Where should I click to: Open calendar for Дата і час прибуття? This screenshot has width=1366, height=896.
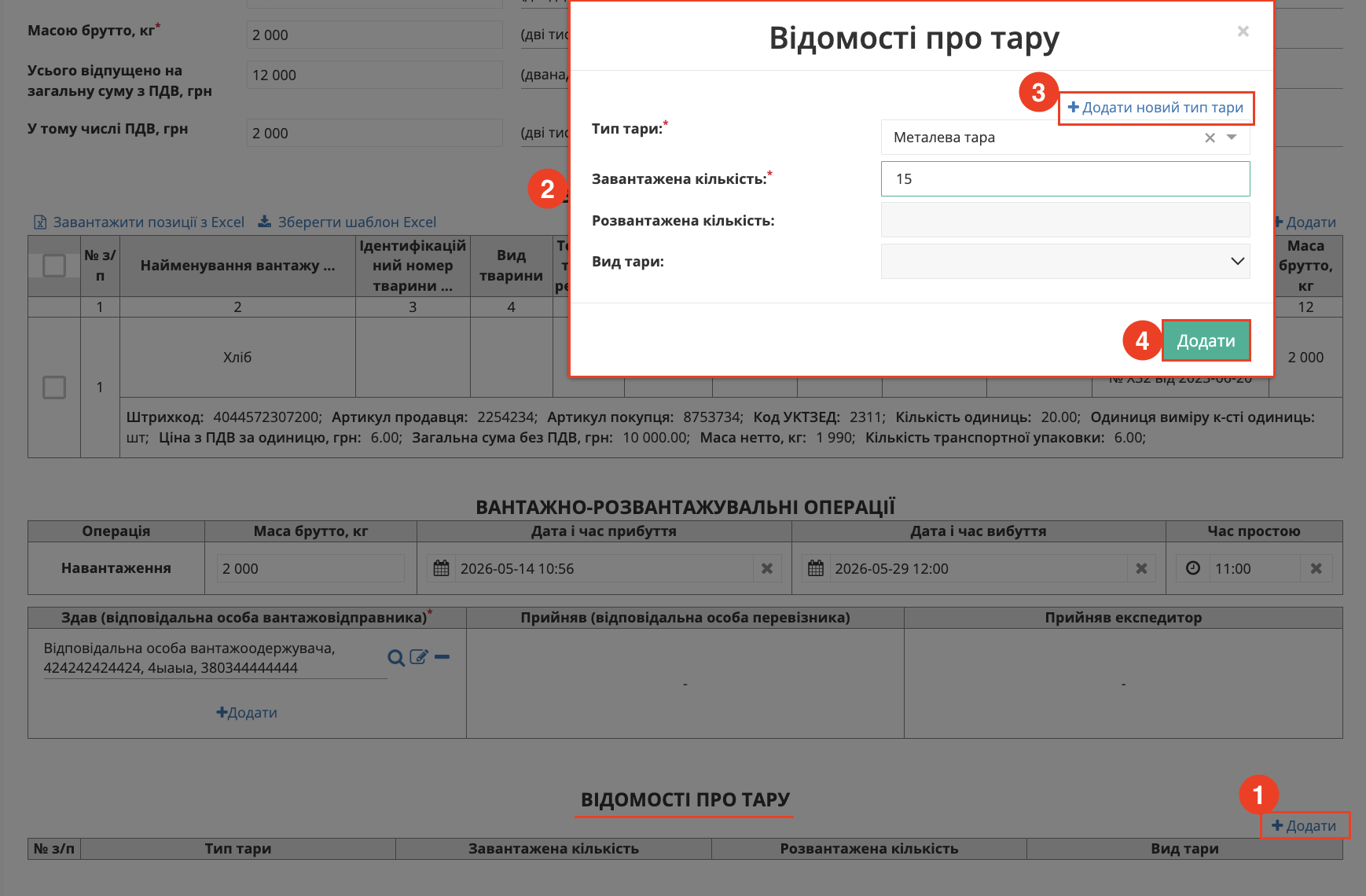click(x=442, y=568)
